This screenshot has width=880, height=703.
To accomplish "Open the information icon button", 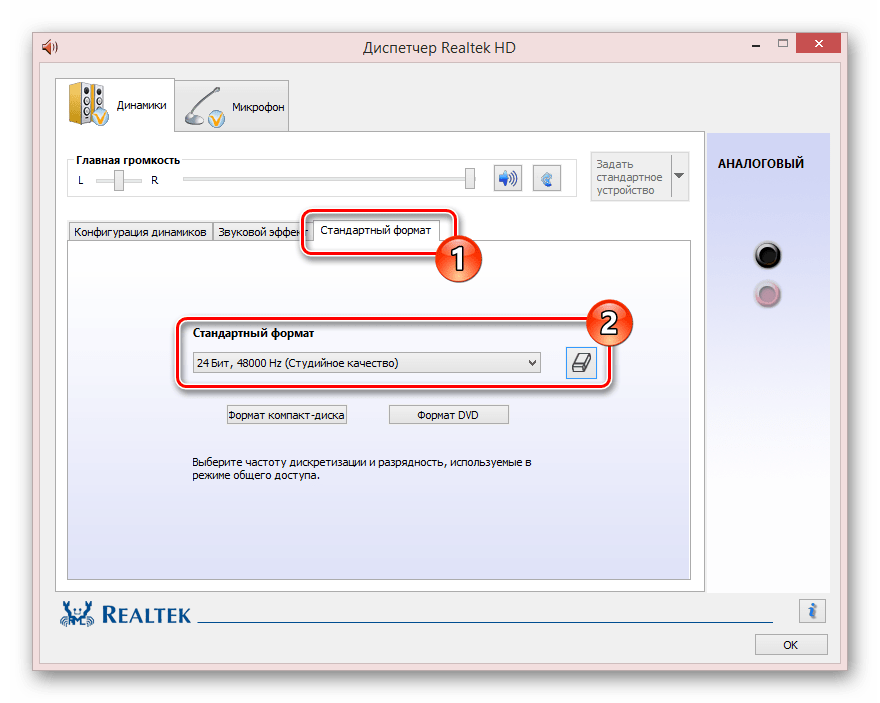I will click(x=812, y=610).
